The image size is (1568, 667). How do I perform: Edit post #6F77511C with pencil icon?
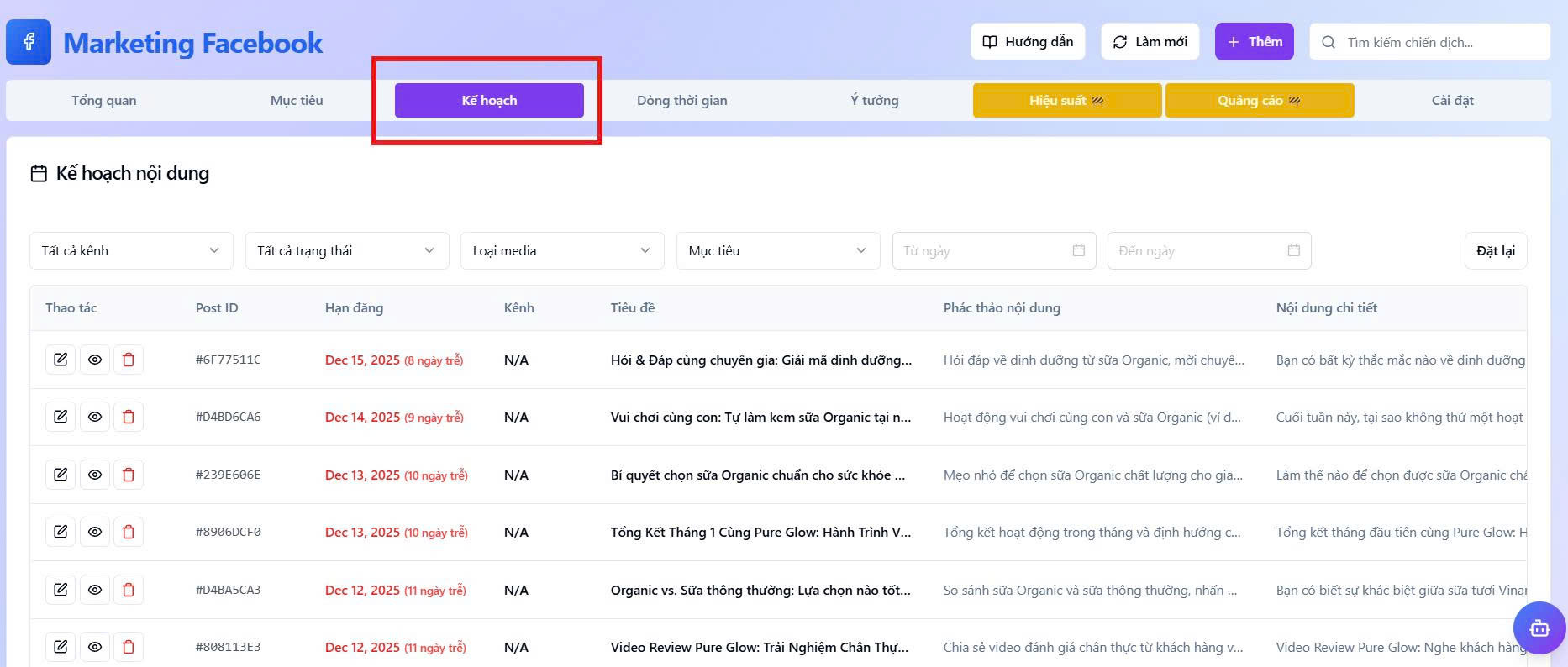pyautogui.click(x=61, y=360)
